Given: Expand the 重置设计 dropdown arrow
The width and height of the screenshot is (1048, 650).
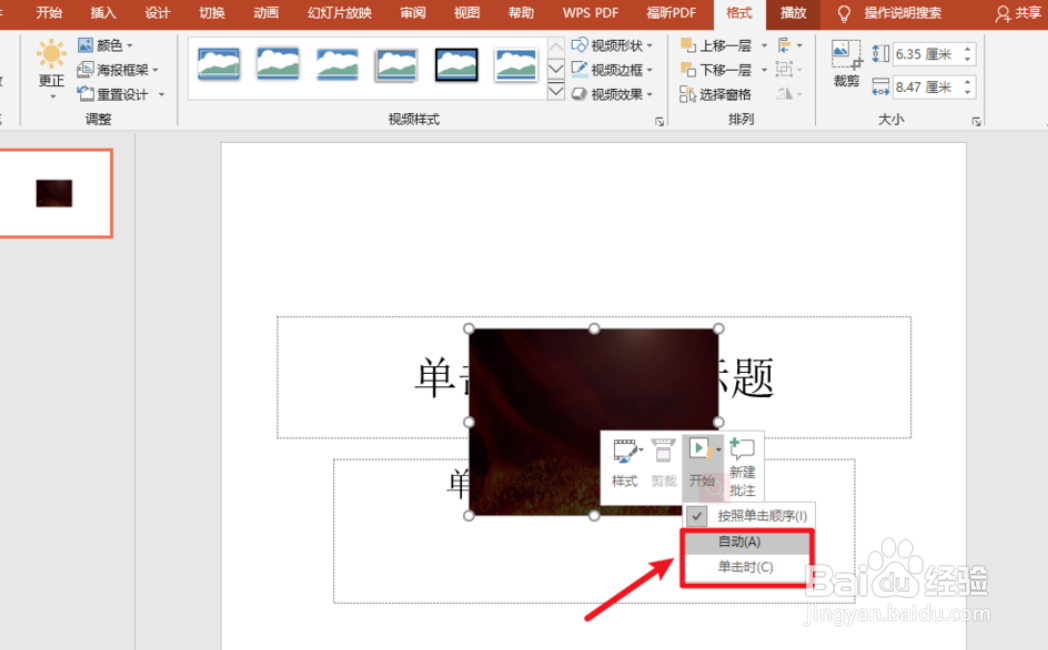Looking at the screenshot, I should click(x=161, y=94).
